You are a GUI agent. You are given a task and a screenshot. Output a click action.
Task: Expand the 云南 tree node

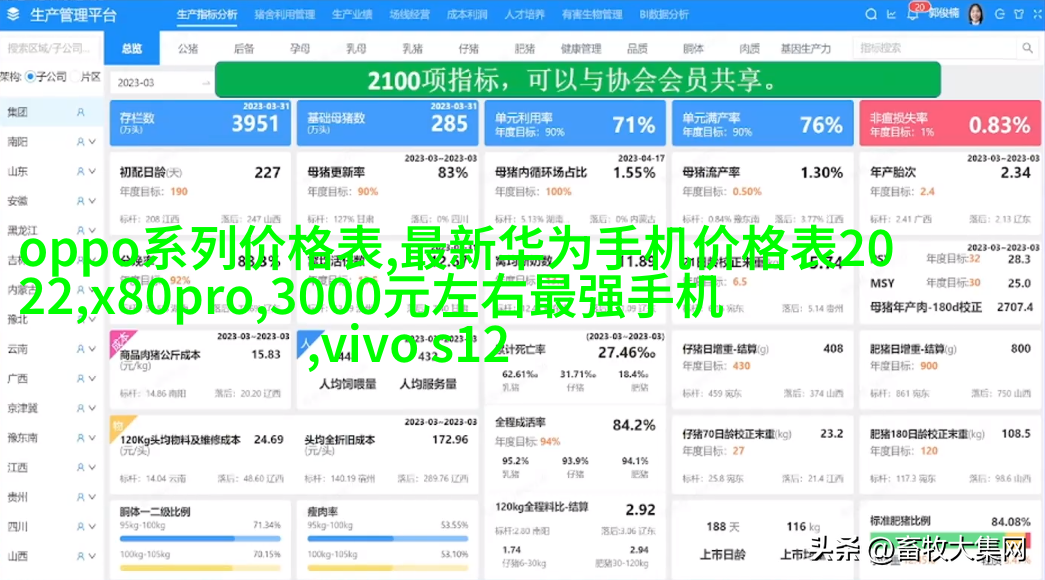coord(92,349)
